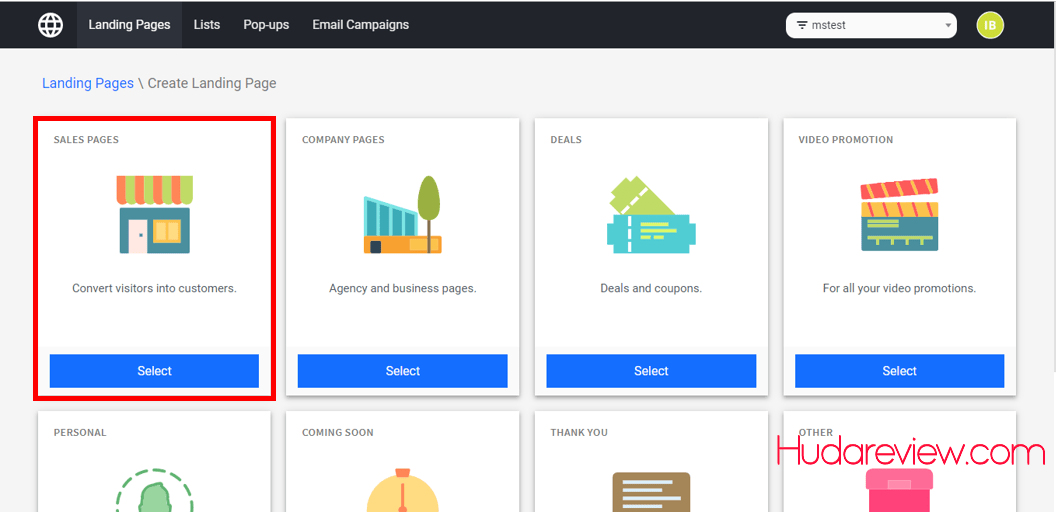Click the Thank You note icon
This screenshot has height=512, width=1056.
(x=651, y=491)
